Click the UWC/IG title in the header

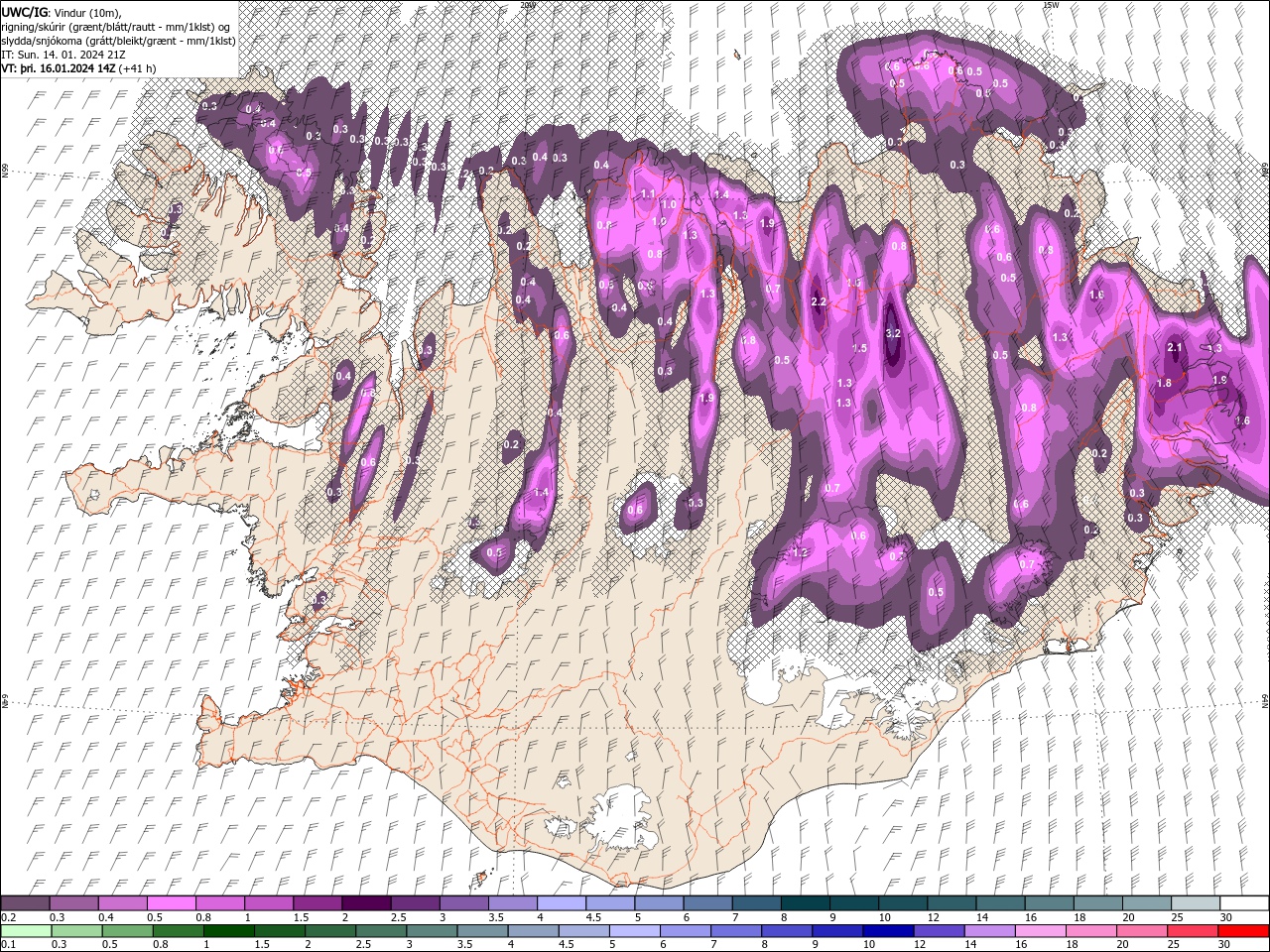click(x=24, y=11)
